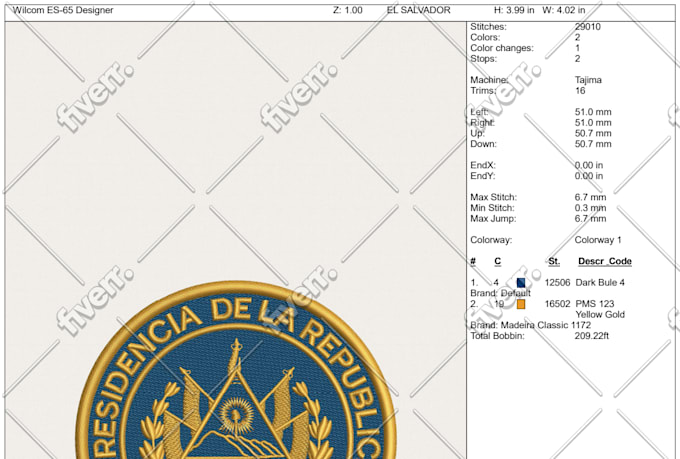Click the Right value '51.0 mm'

(x=593, y=123)
